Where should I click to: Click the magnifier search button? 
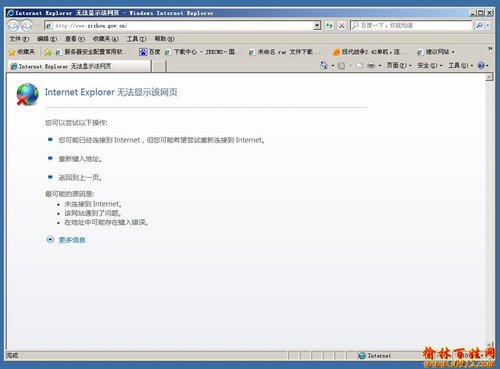pos(479,25)
